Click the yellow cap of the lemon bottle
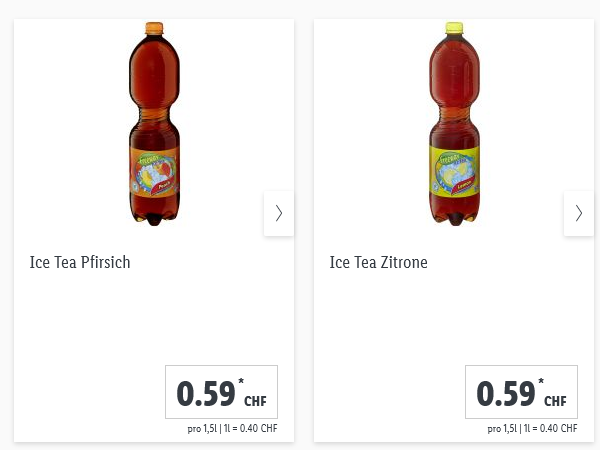600x450 pixels. pos(454,29)
